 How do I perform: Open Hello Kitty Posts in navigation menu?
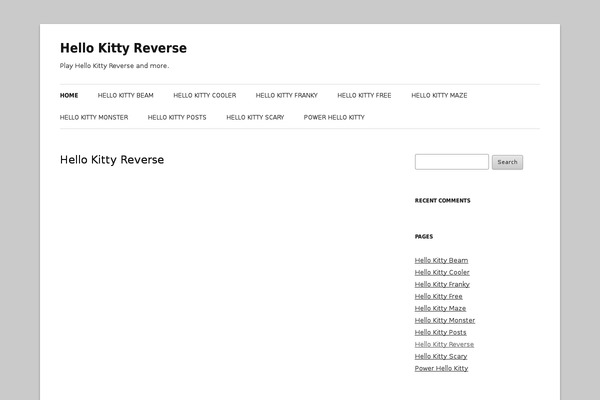177,118
